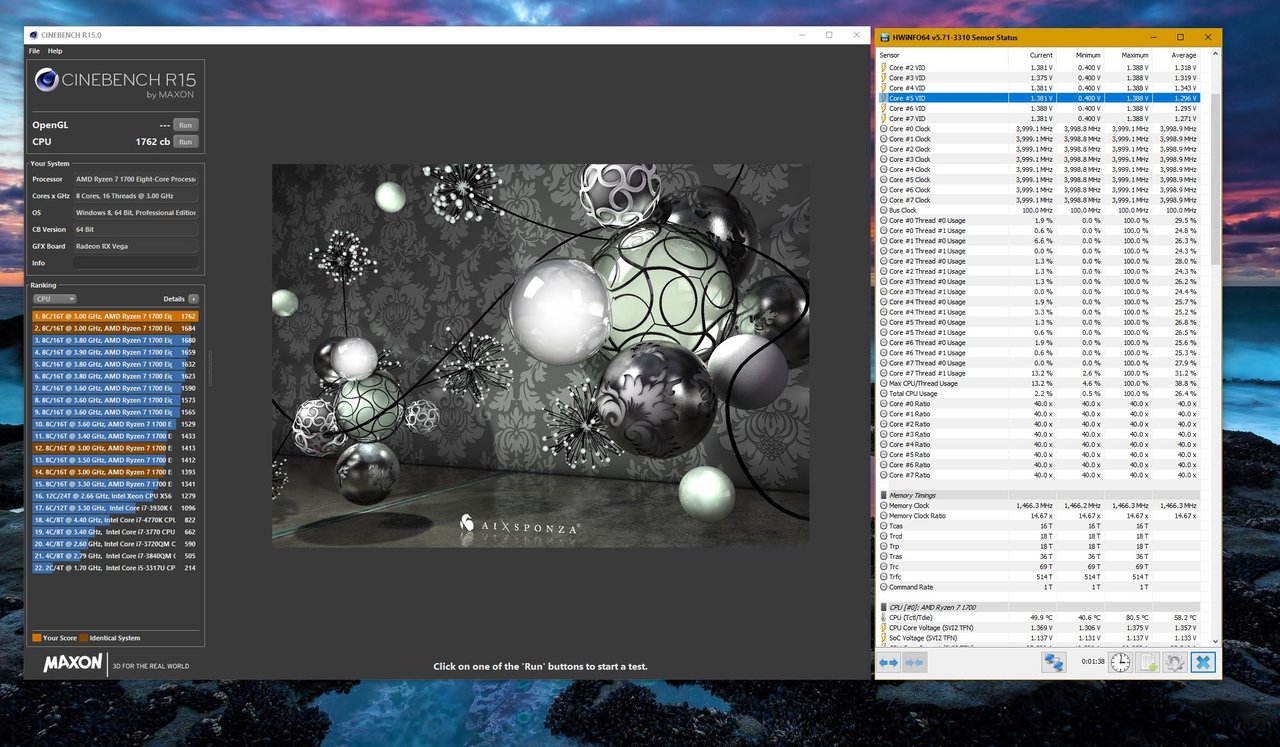
Task: Click the Cores x GHz field value
Action: point(135,196)
